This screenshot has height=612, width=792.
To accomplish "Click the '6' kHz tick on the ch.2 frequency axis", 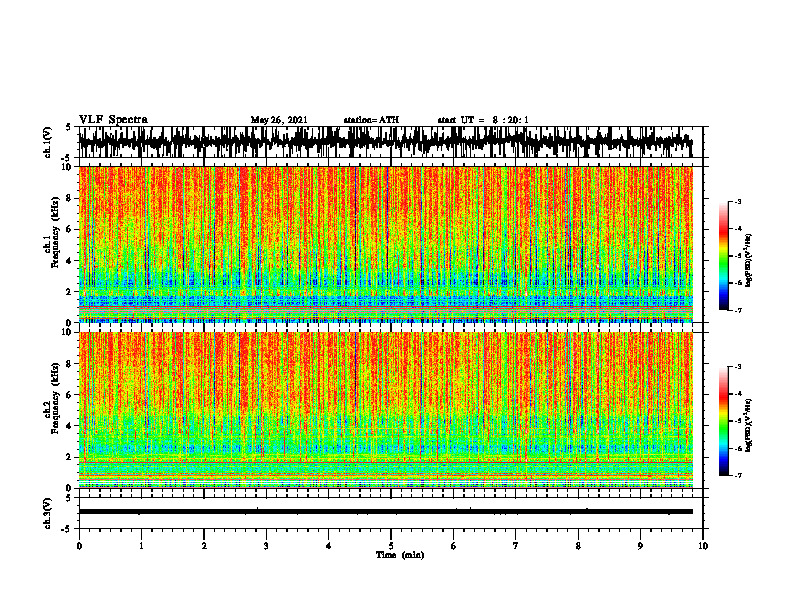I will [70, 395].
